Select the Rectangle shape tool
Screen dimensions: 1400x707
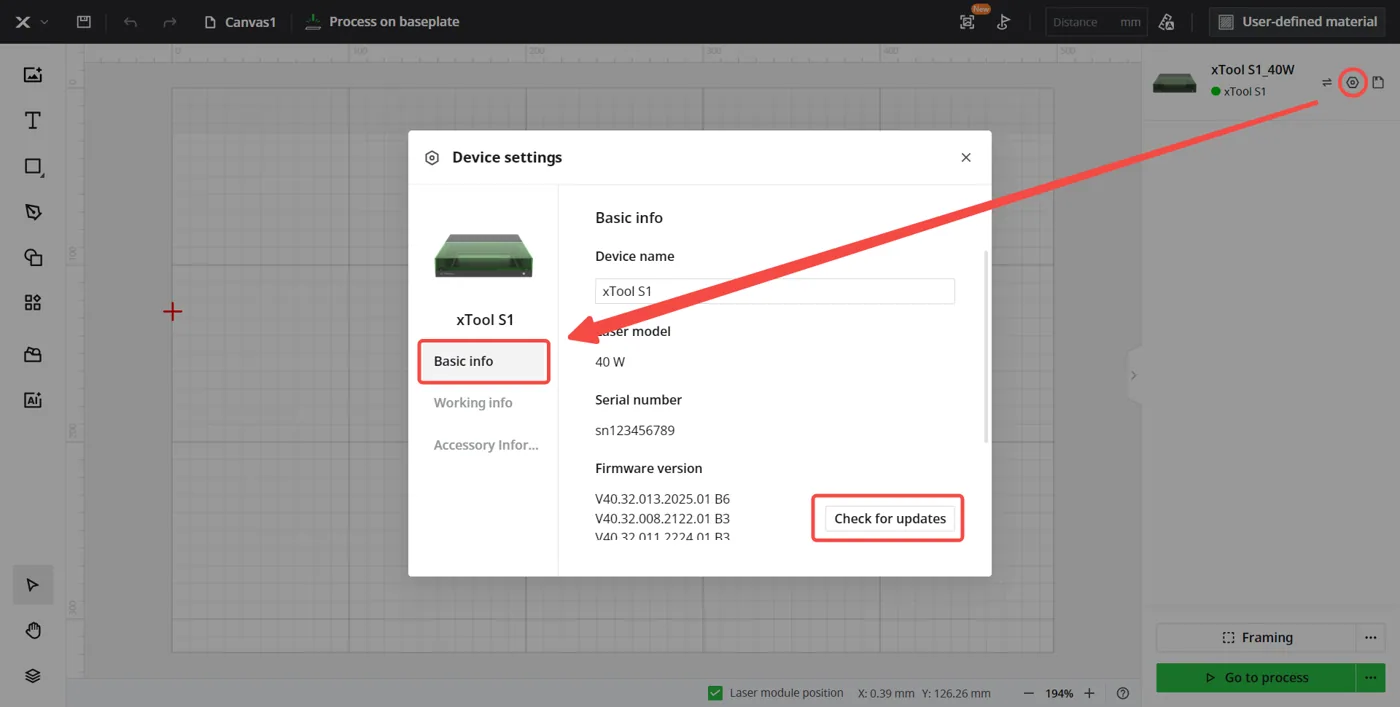pos(33,167)
